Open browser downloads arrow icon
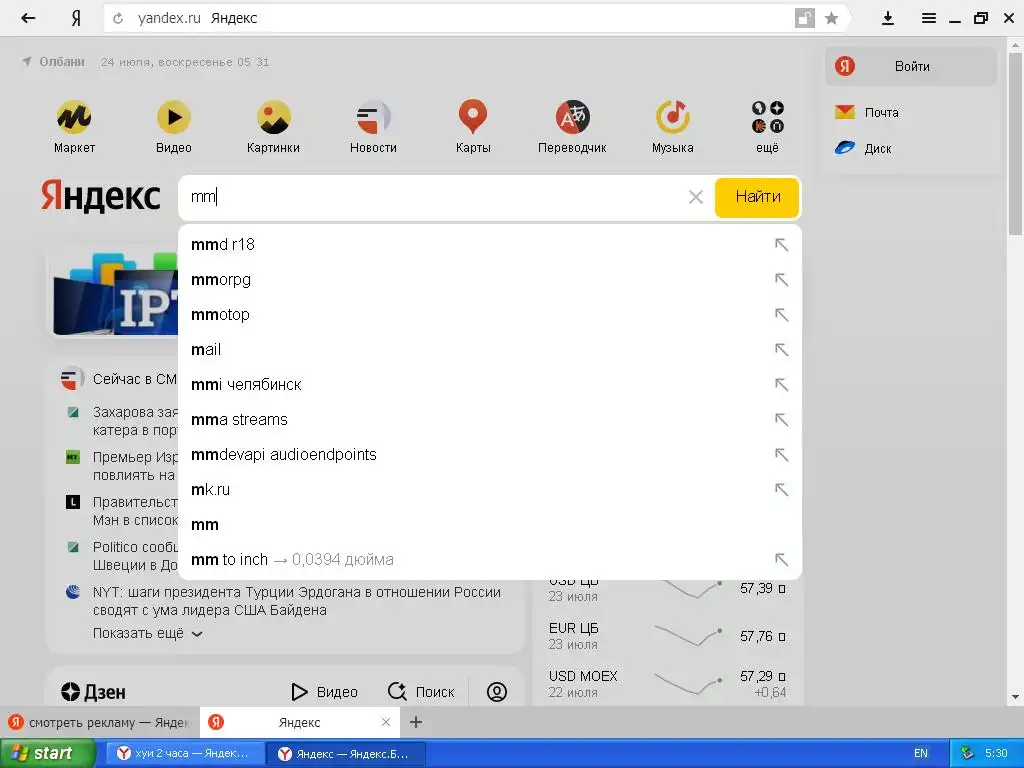Viewport: 1024px width, 768px height. (x=888, y=18)
